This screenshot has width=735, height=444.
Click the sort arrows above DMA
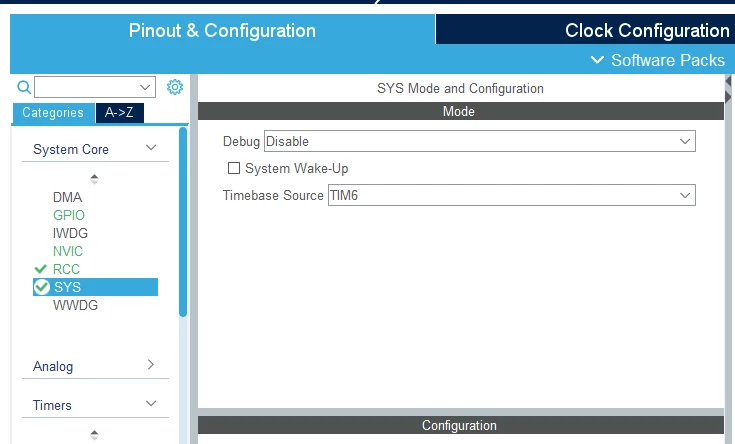click(x=94, y=179)
